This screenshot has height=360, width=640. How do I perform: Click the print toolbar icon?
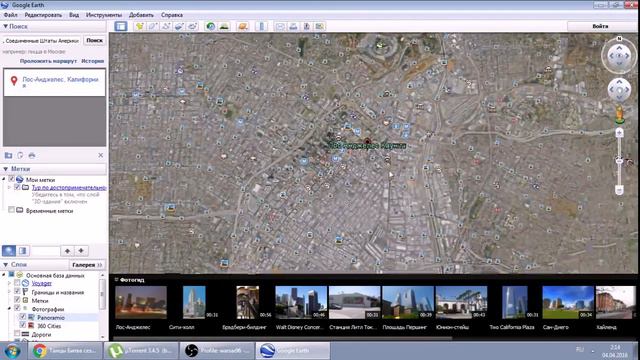[x=293, y=26]
